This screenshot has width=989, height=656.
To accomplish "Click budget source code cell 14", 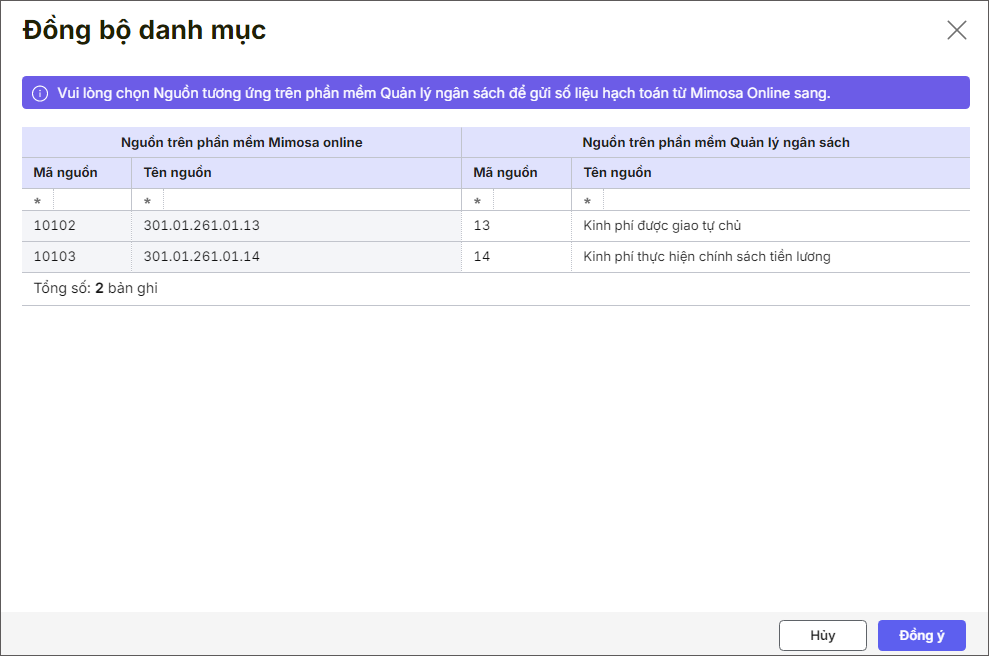I will (517, 257).
